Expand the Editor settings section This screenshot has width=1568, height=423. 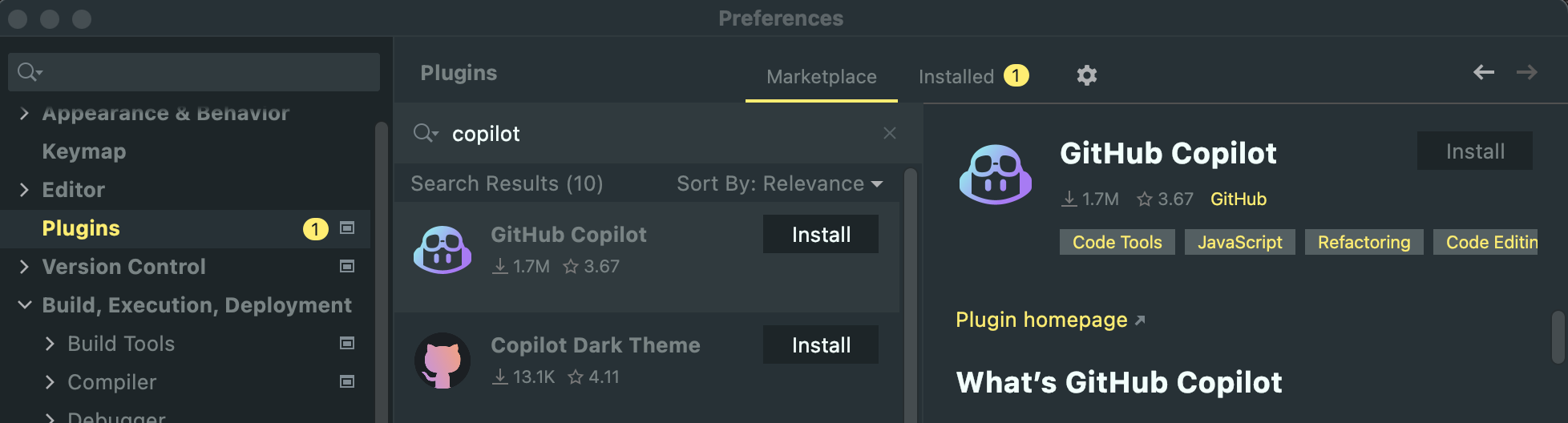coord(24,190)
